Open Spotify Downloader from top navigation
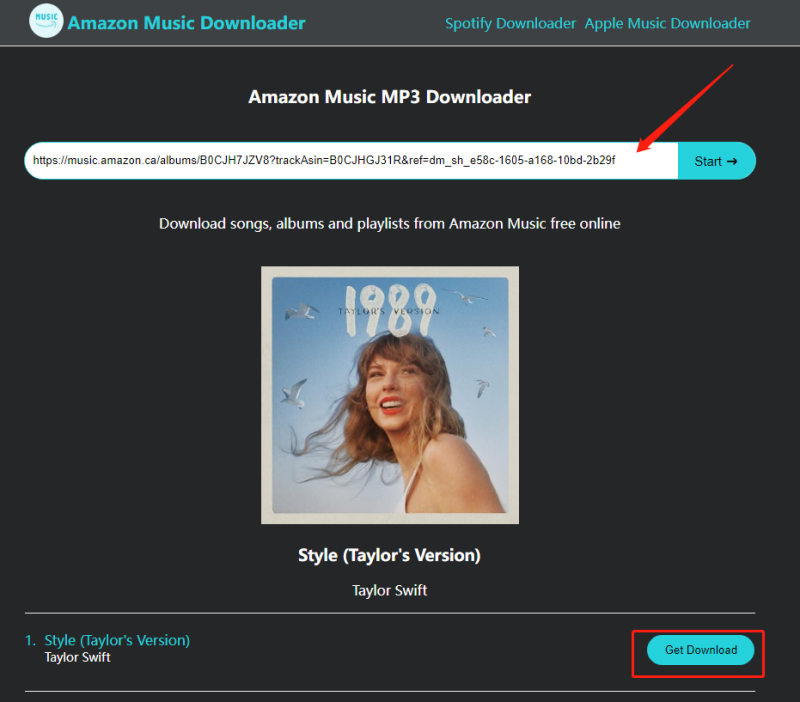This screenshot has width=800, height=702. (510, 23)
